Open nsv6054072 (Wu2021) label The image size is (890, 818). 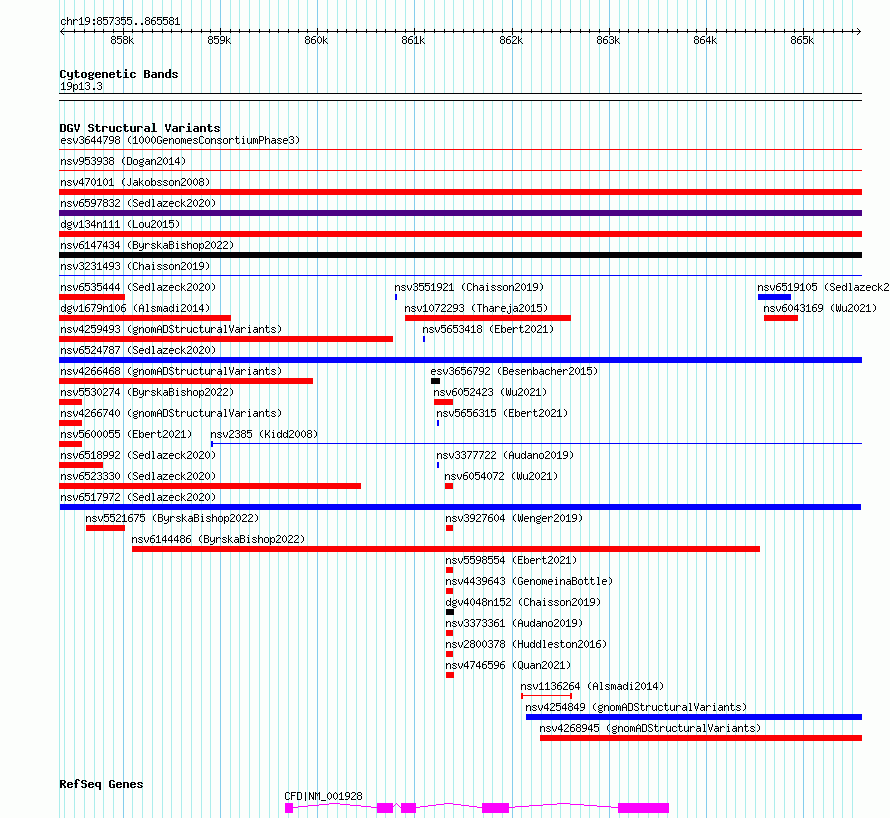pyautogui.click(x=501, y=476)
